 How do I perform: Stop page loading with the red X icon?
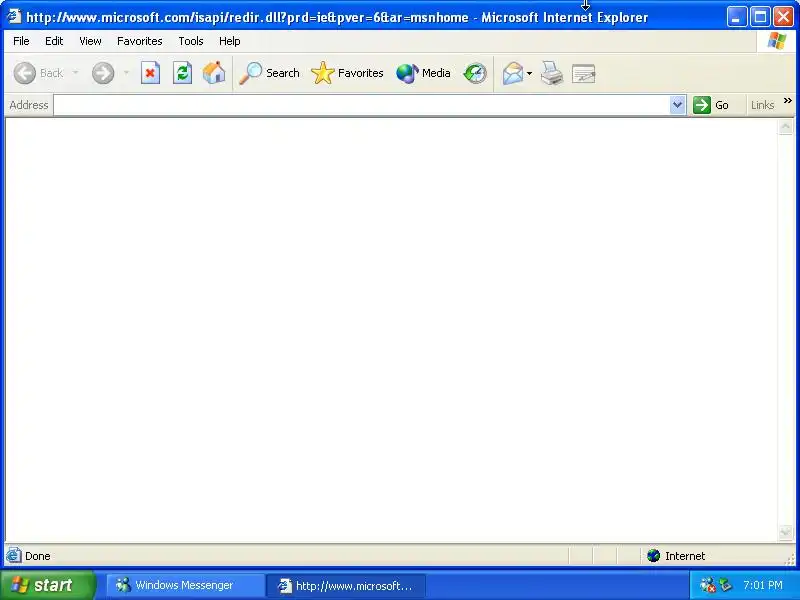(x=150, y=73)
